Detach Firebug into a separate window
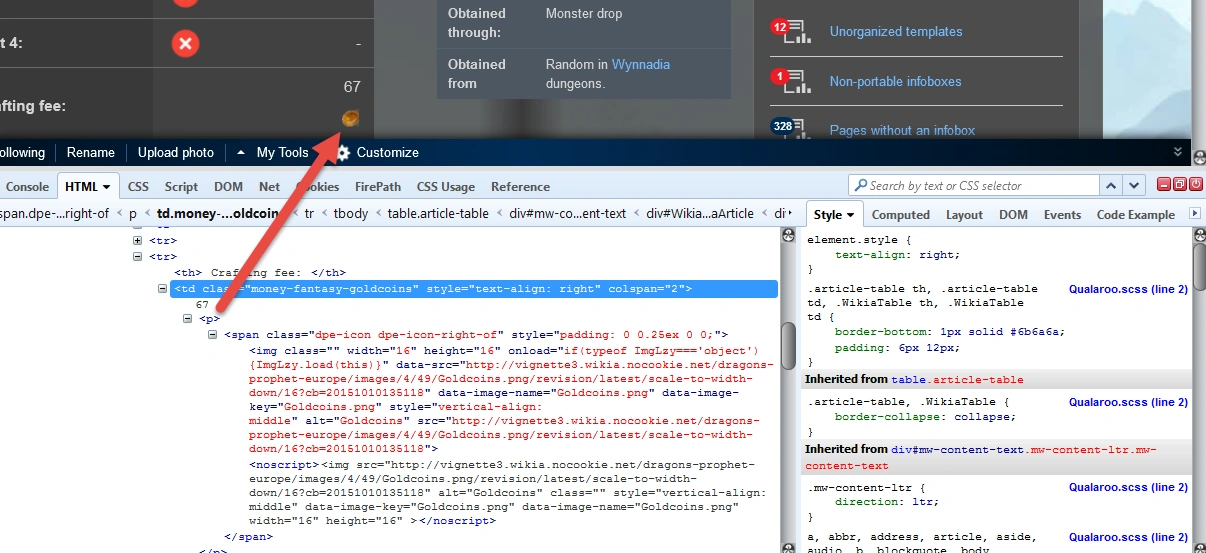Image resolution: width=1206 pixels, height=553 pixels. pos(1180,185)
